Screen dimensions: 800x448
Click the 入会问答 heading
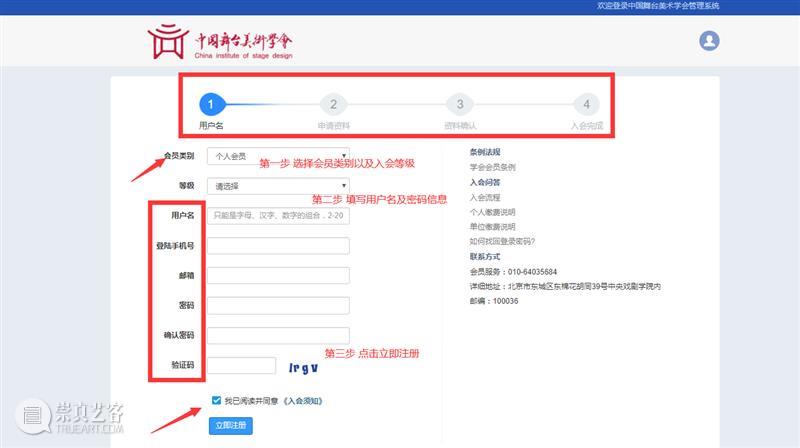(485, 182)
